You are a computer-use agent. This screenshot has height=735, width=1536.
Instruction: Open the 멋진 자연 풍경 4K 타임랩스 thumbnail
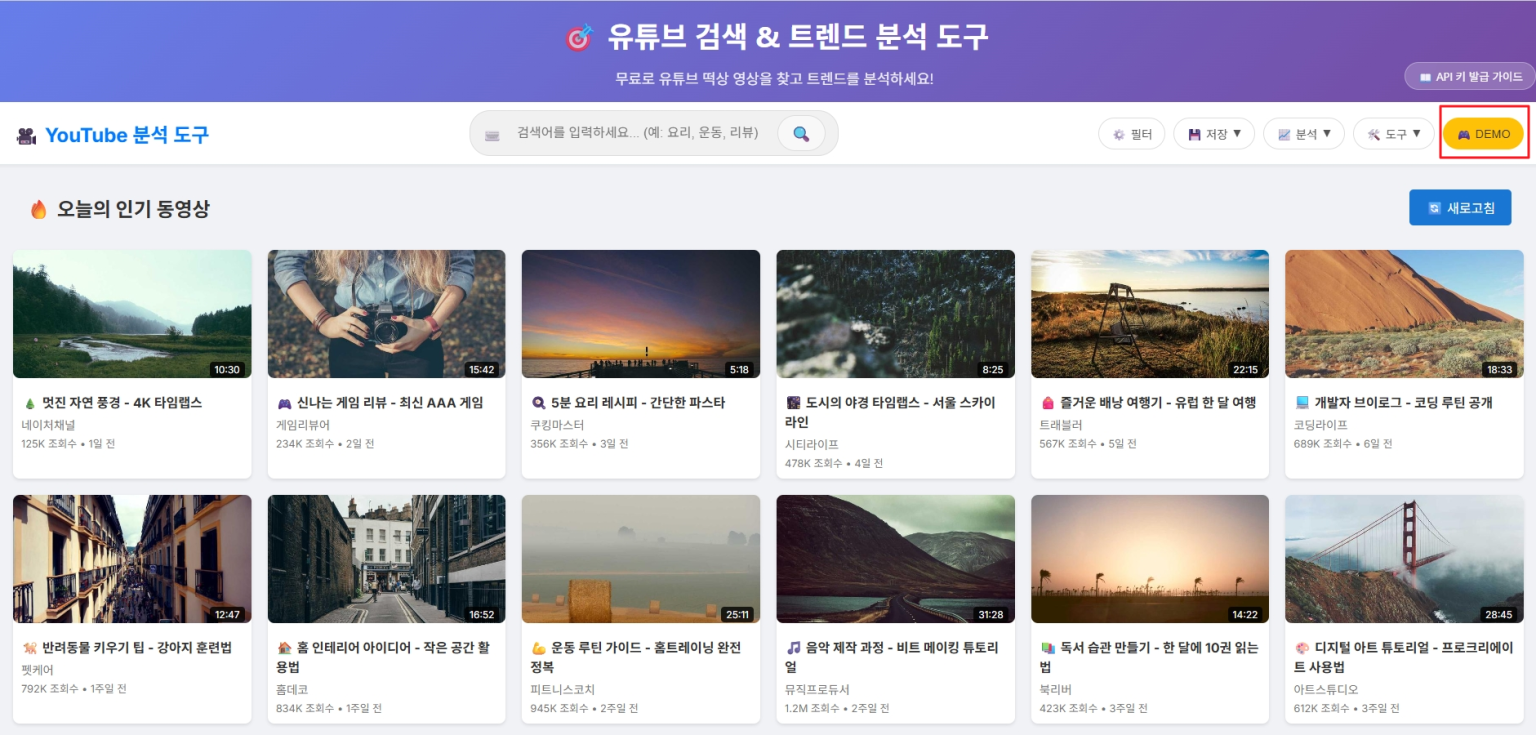pos(132,314)
